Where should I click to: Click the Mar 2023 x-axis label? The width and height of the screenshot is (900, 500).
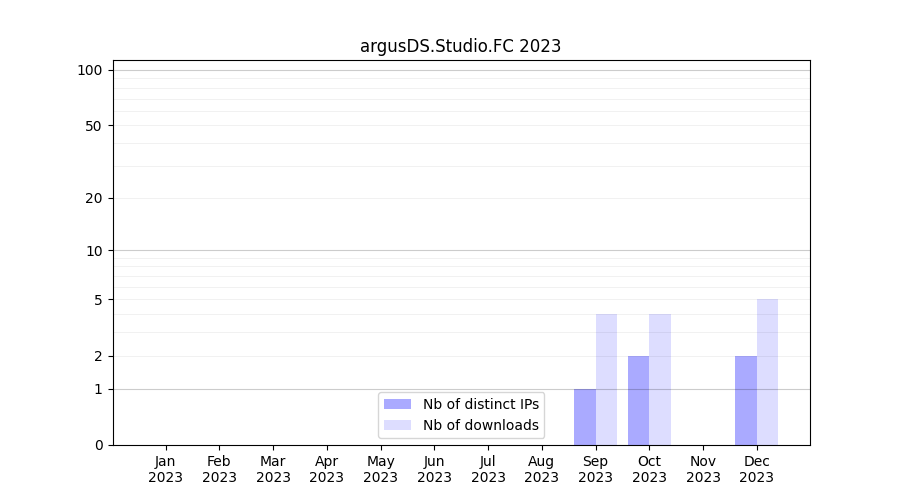[x=273, y=469]
